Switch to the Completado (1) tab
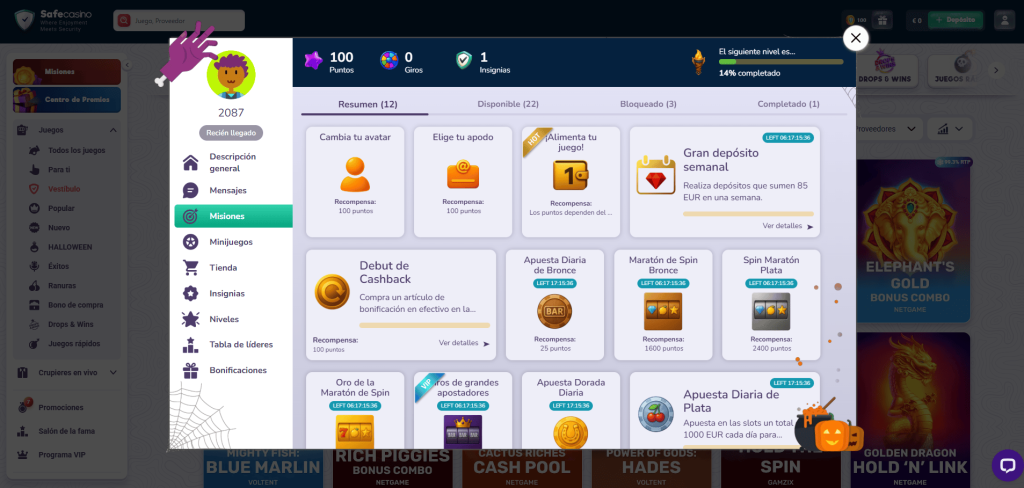 (x=788, y=104)
